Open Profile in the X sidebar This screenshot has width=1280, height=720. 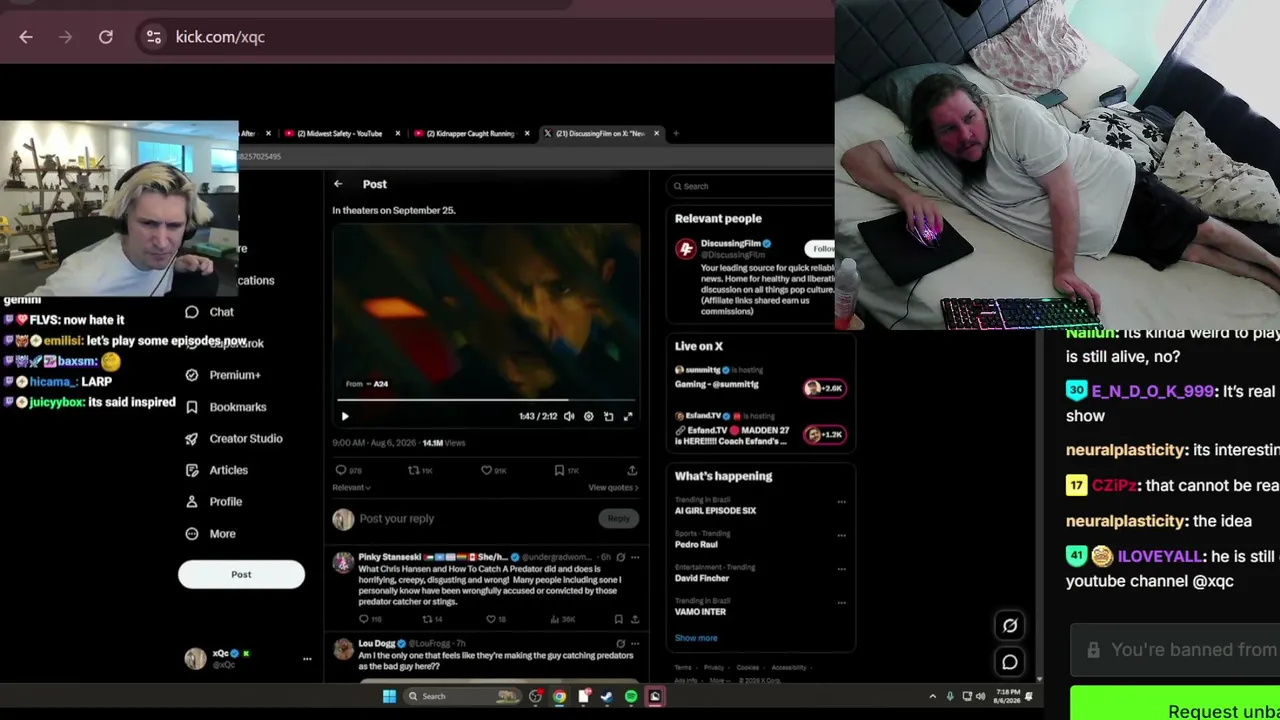tap(214, 502)
